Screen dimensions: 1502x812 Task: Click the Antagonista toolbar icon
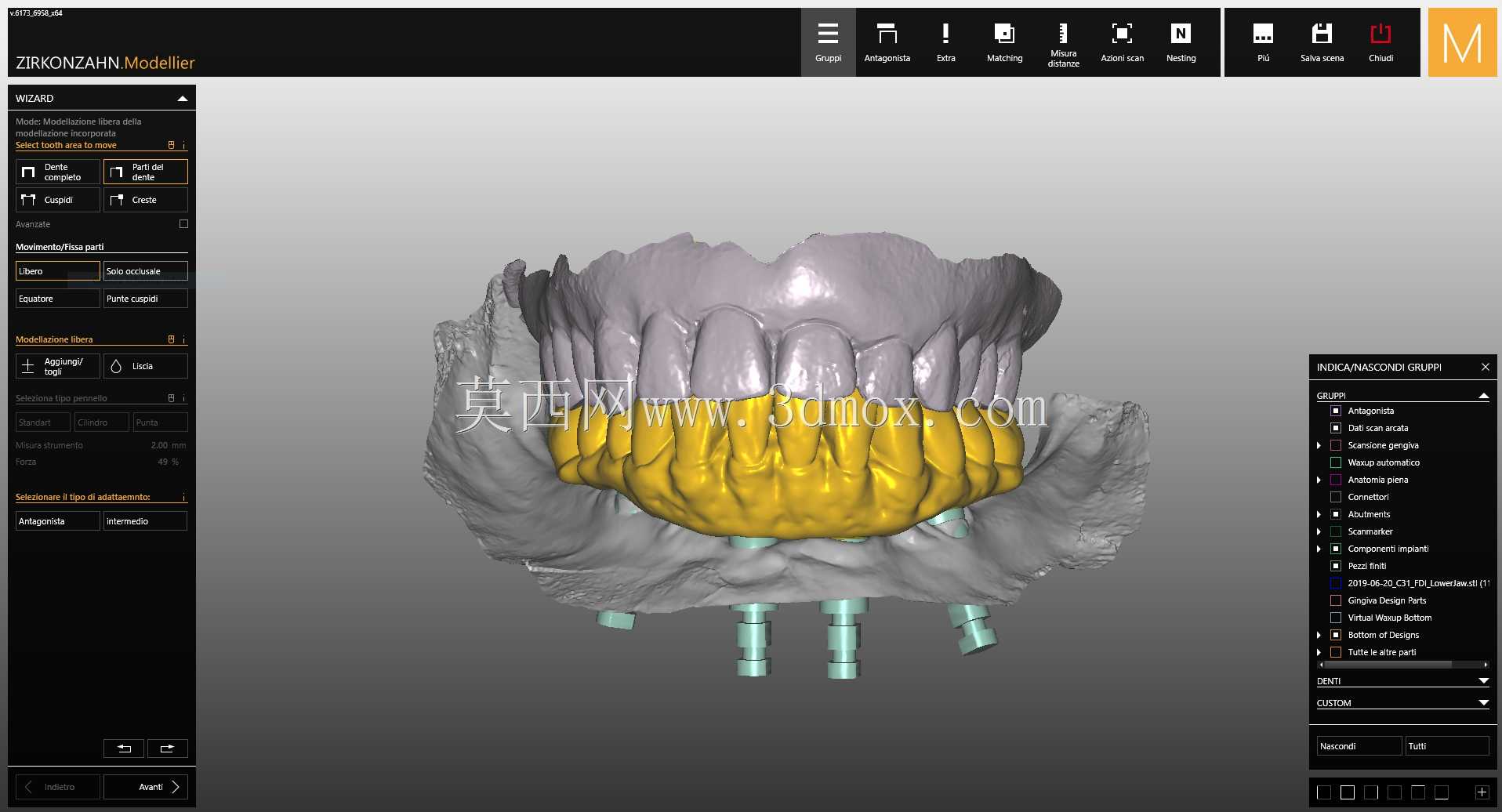(887, 42)
